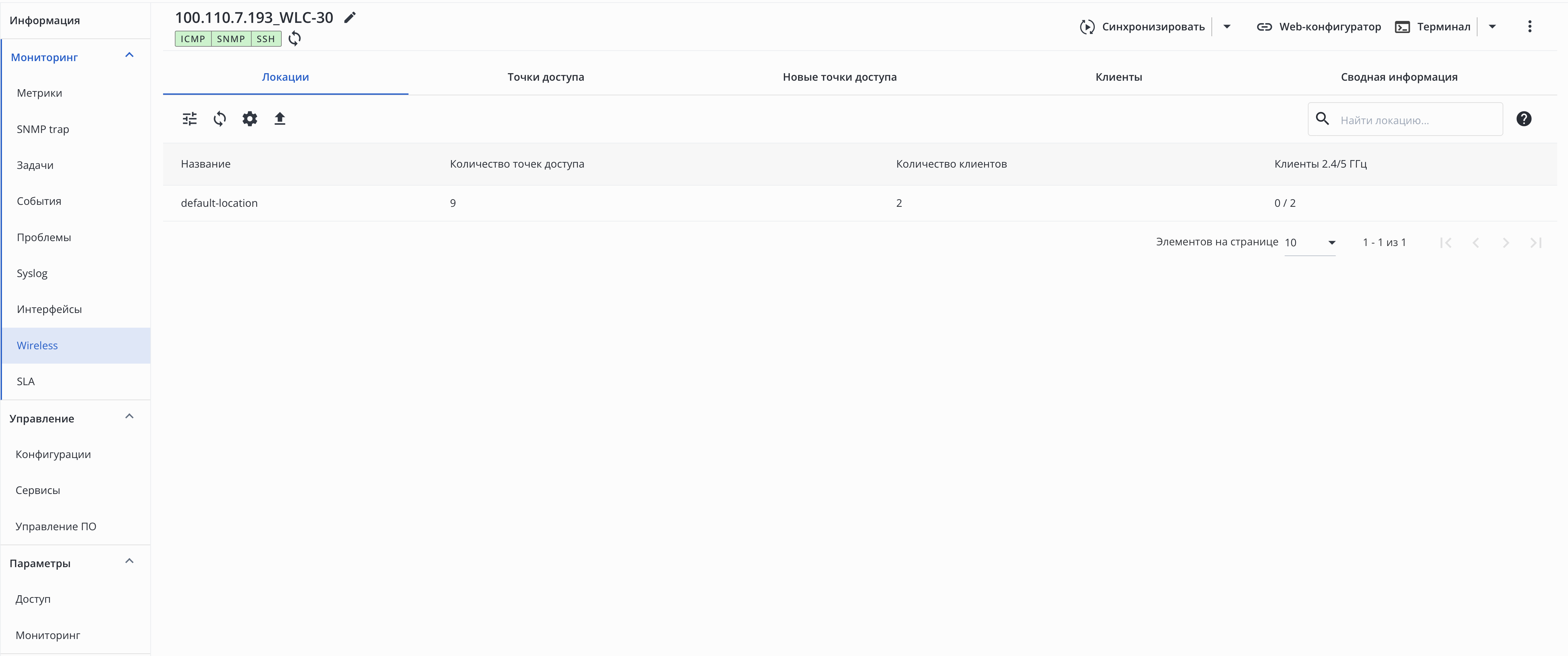Screen dimensions: 1568x656
Task: Refresh the locations table
Action: click(x=220, y=119)
